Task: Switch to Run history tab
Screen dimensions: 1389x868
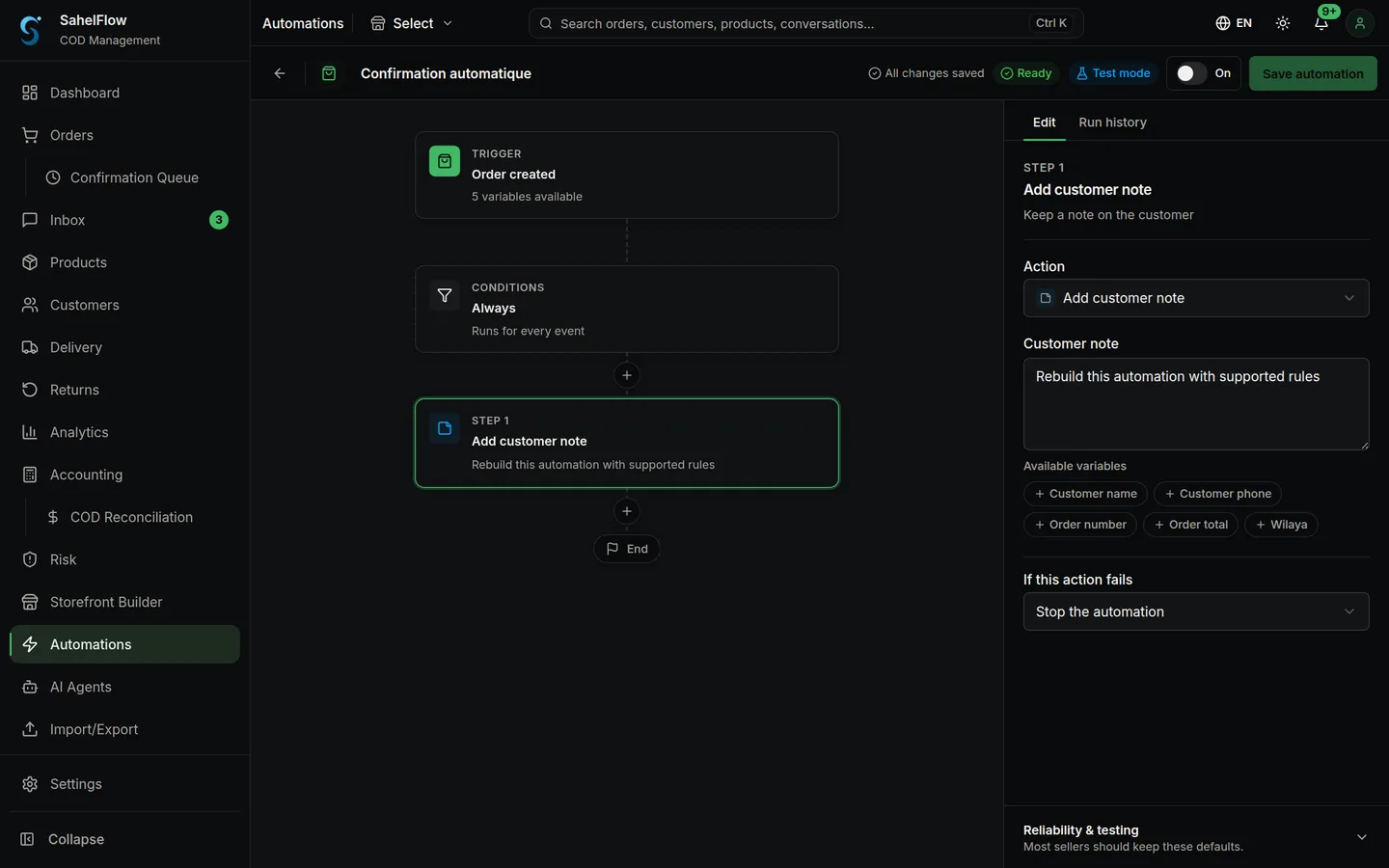Action: (1112, 122)
